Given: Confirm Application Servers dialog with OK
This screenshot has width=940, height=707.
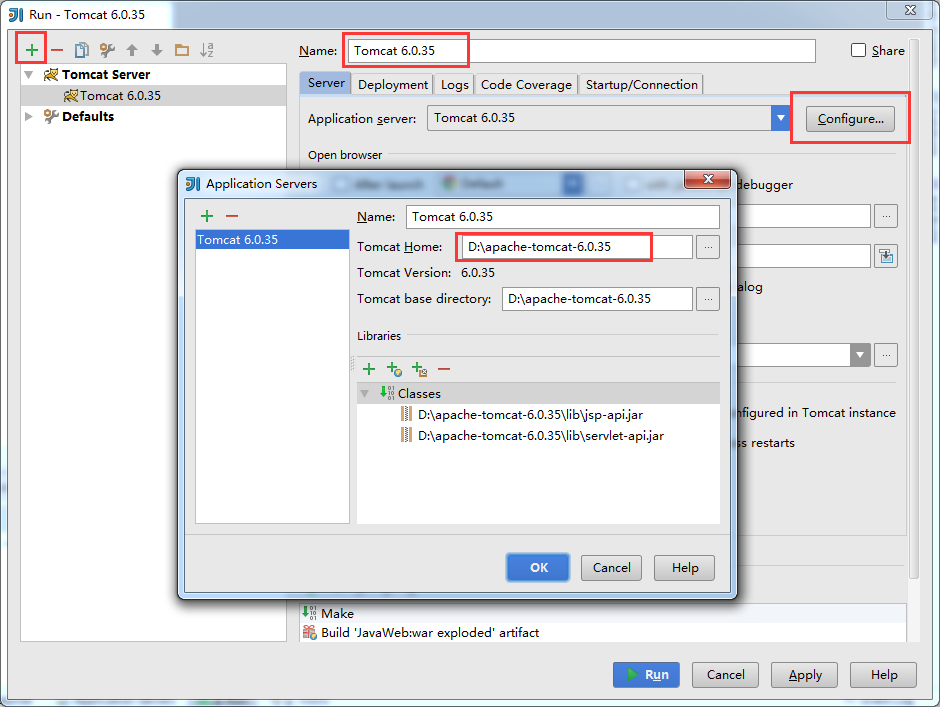Looking at the screenshot, I should coord(538,567).
